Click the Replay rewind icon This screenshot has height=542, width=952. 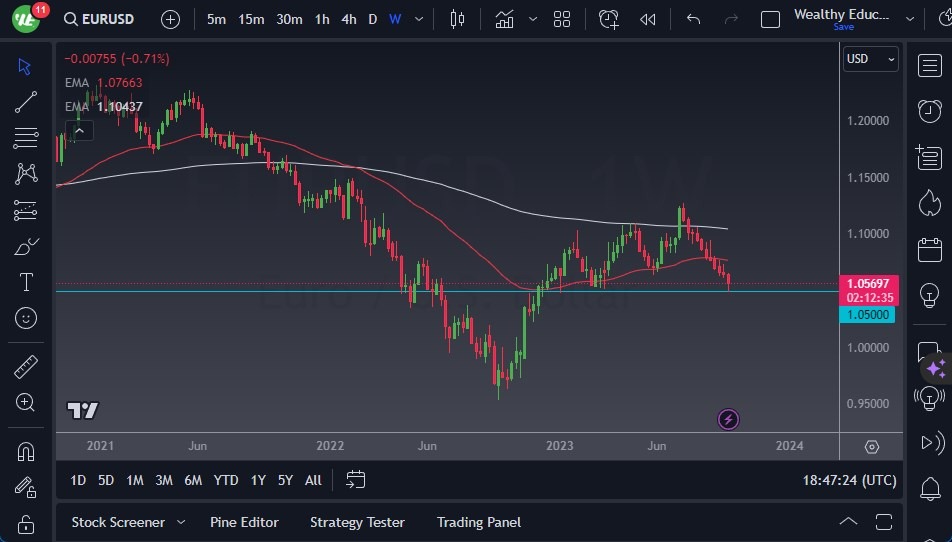(x=648, y=19)
